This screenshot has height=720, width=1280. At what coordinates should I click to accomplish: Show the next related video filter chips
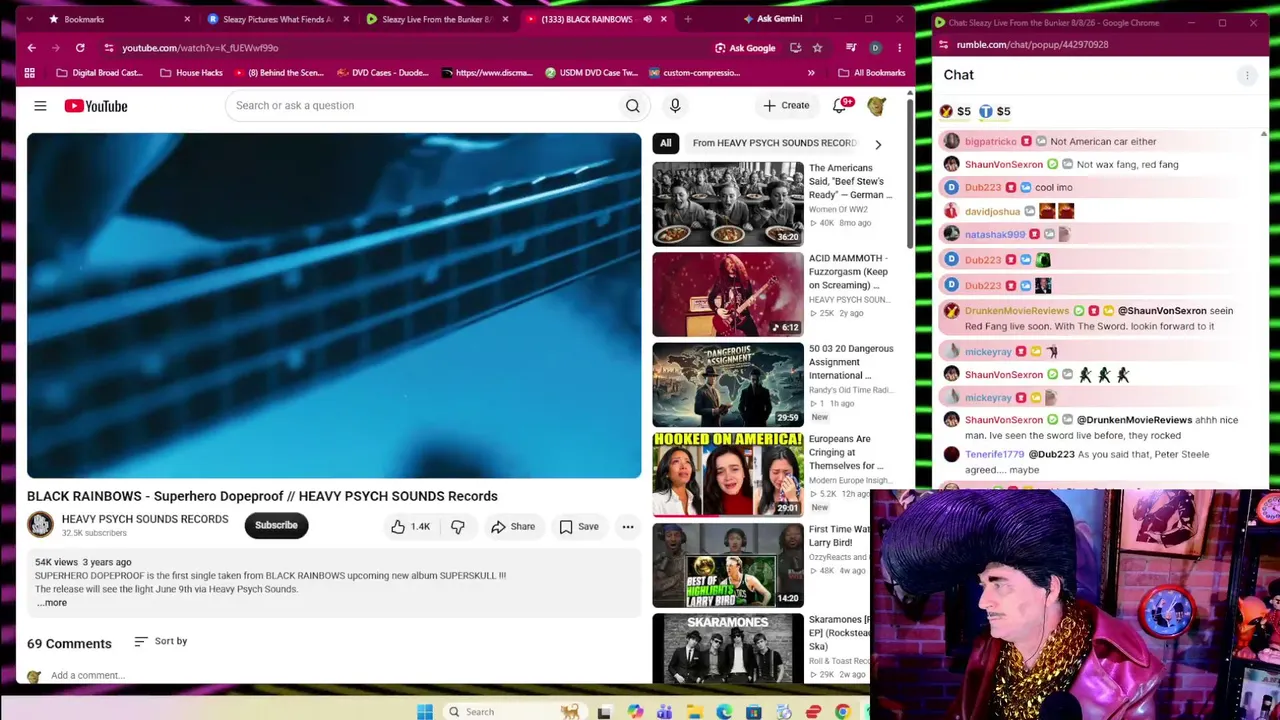[878, 144]
